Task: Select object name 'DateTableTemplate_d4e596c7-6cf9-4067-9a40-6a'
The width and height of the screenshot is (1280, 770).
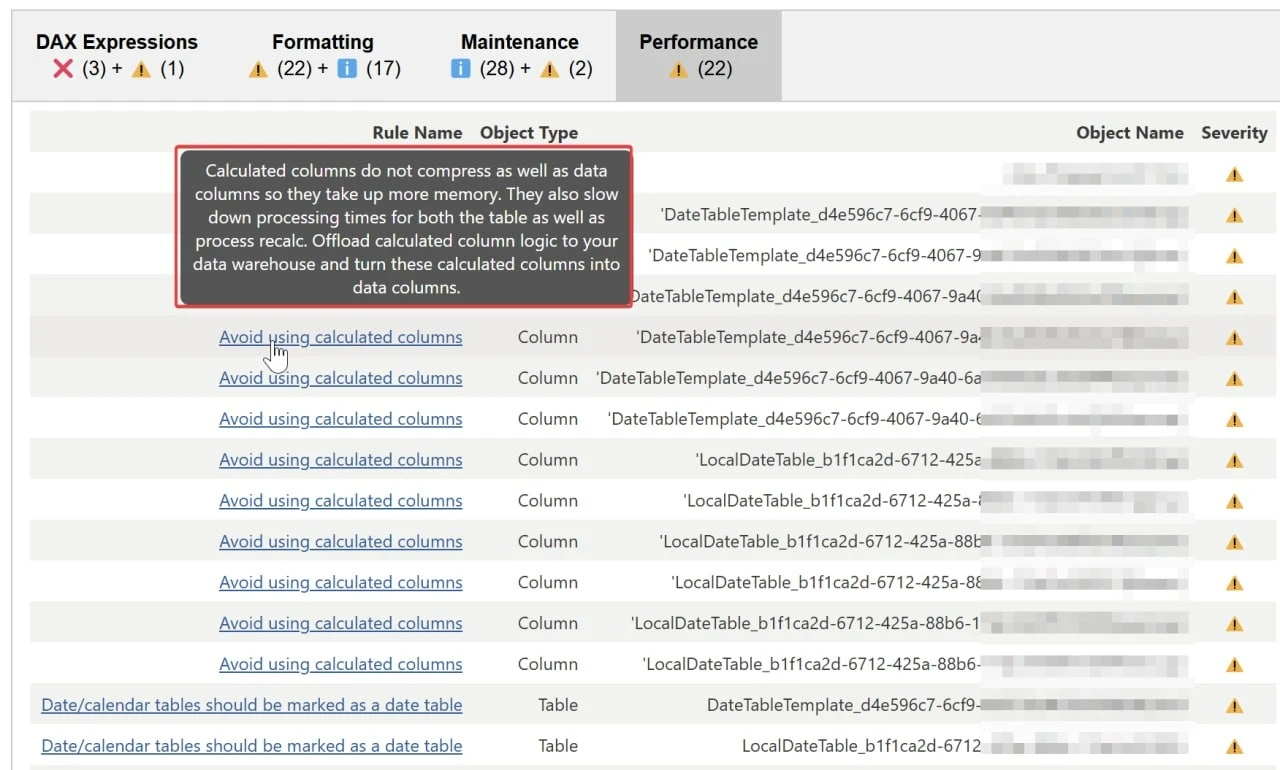Action: 789,378
